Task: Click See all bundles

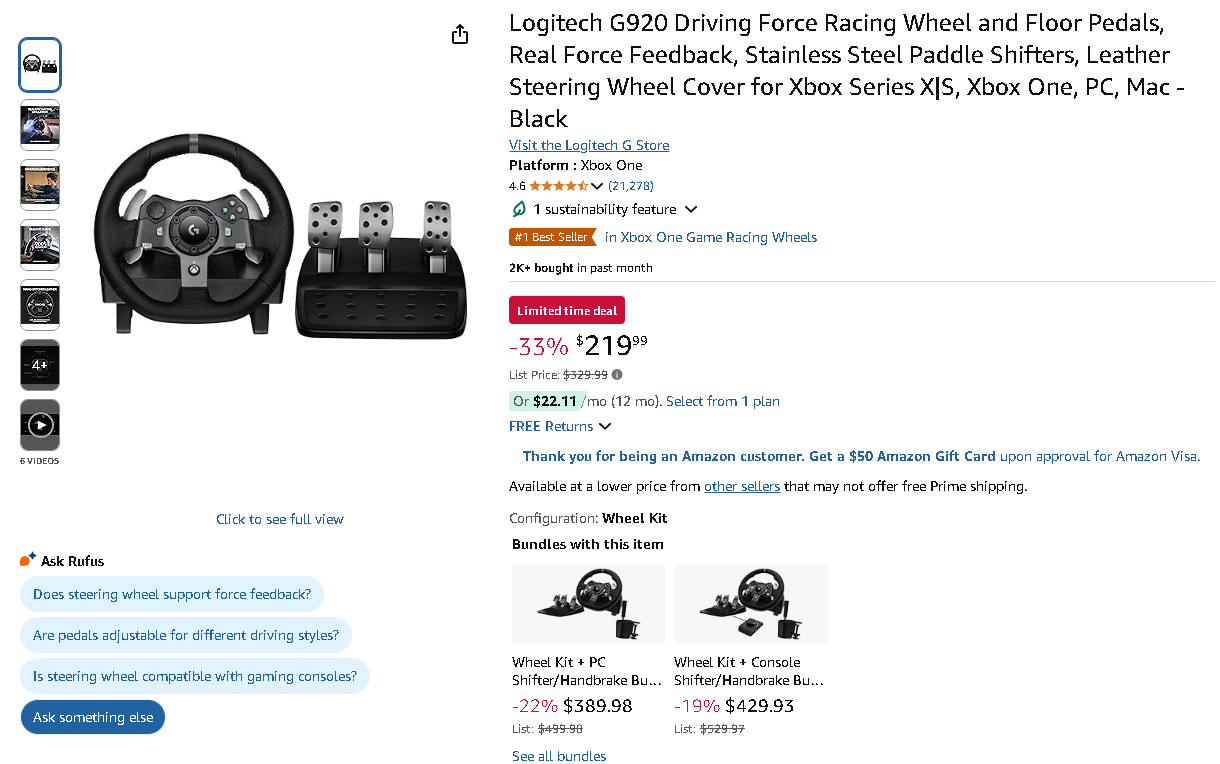Action: click(558, 756)
